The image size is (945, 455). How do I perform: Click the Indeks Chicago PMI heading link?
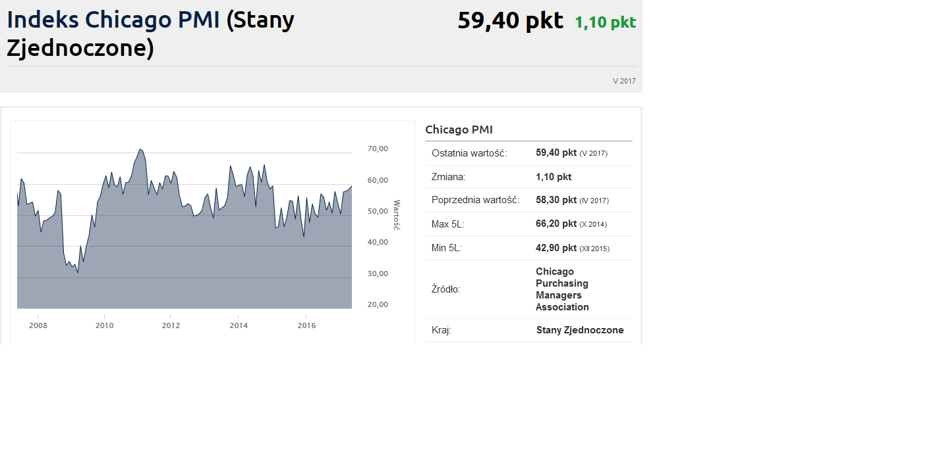[x=113, y=20]
